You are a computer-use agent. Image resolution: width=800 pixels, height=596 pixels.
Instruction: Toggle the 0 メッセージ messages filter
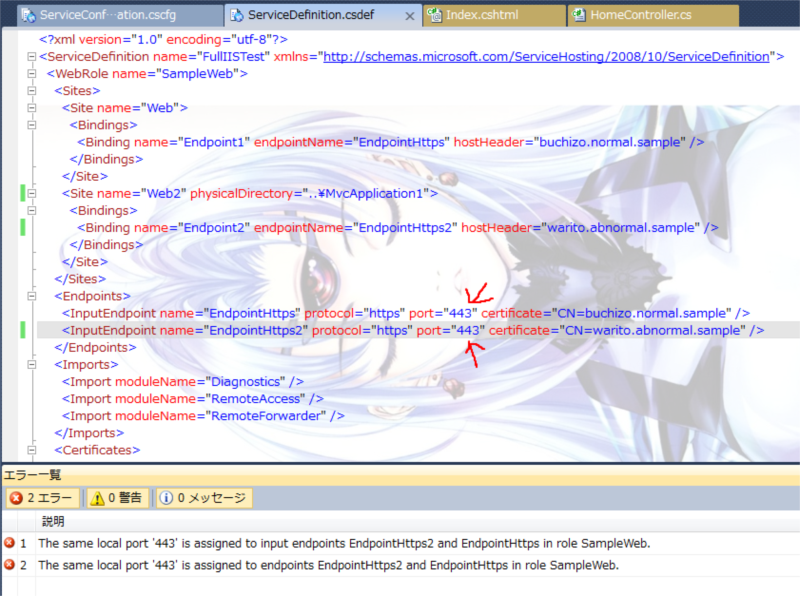tap(204, 498)
